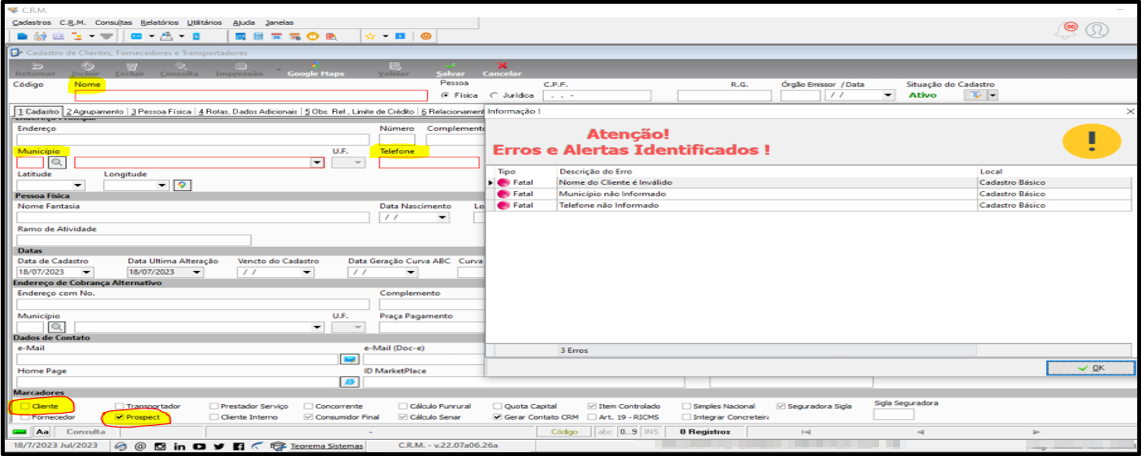Screen dimensions: 1141x456
Task: Click the Código button in status bar
Action: pos(564,432)
